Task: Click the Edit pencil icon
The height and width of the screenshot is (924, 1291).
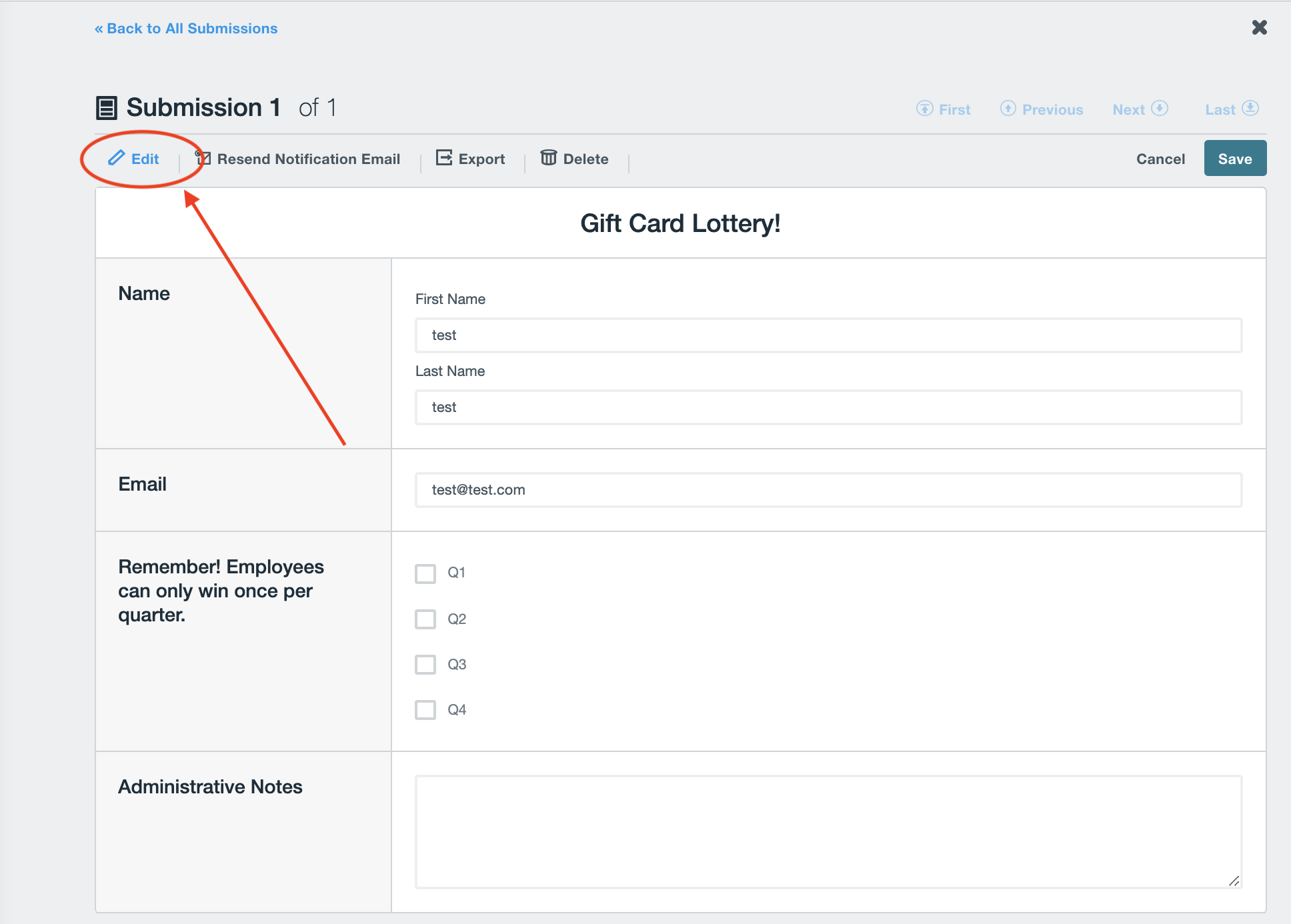Action: tap(117, 158)
